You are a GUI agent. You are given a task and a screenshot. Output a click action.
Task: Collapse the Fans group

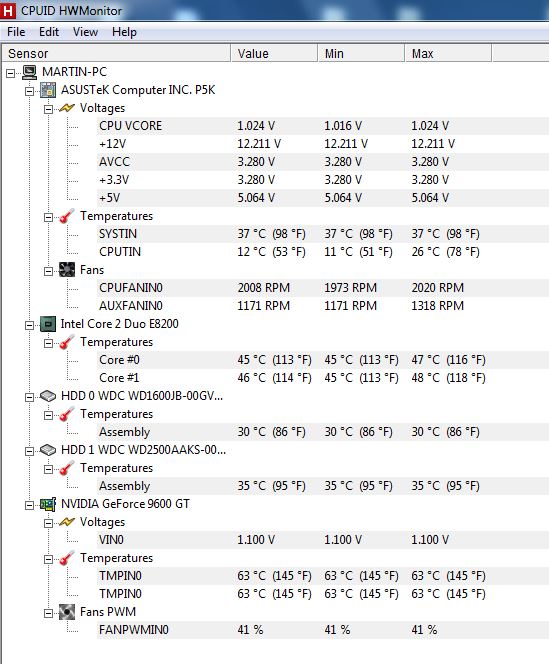(x=49, y=271)
